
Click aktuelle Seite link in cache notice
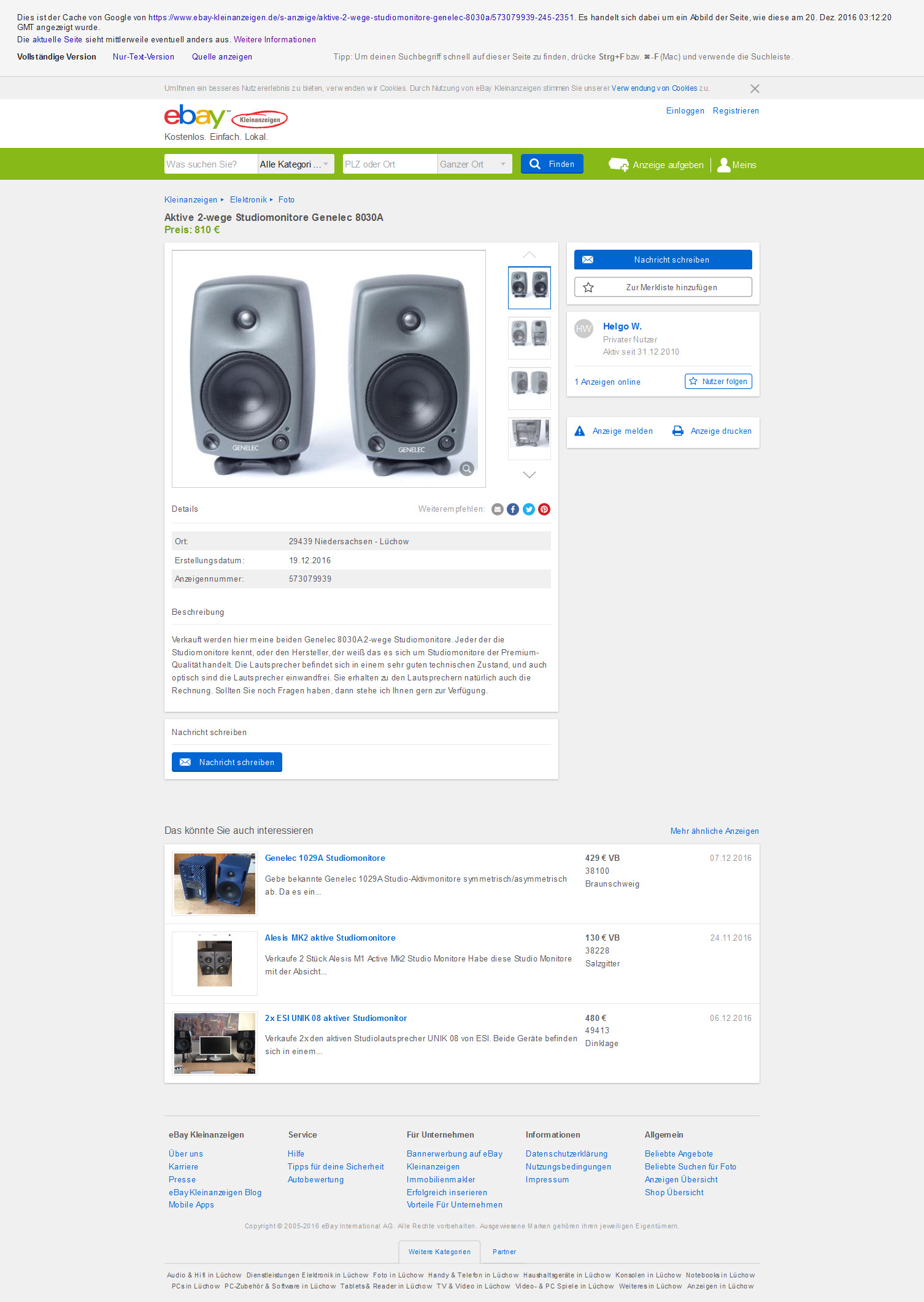57,39
